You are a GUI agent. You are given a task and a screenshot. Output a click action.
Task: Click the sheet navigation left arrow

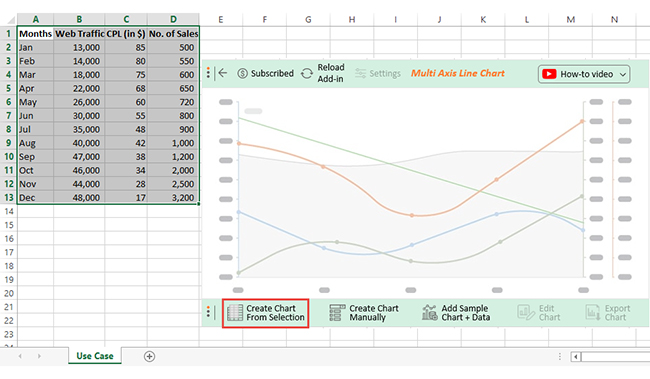[20, 356]
